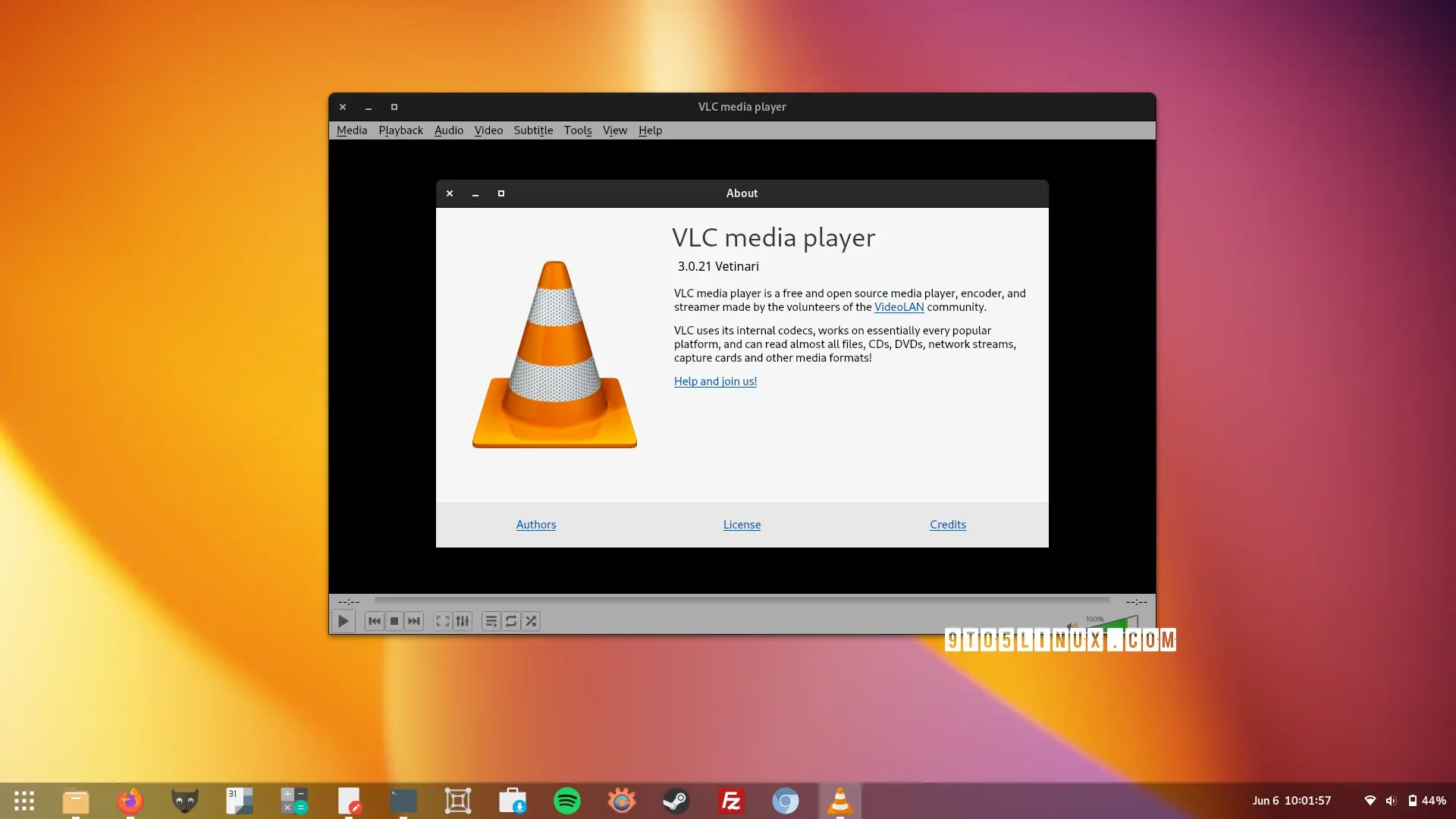Click the battery 44% indicator
The height and width of the screenshot is (819, 1456).
1427,801
